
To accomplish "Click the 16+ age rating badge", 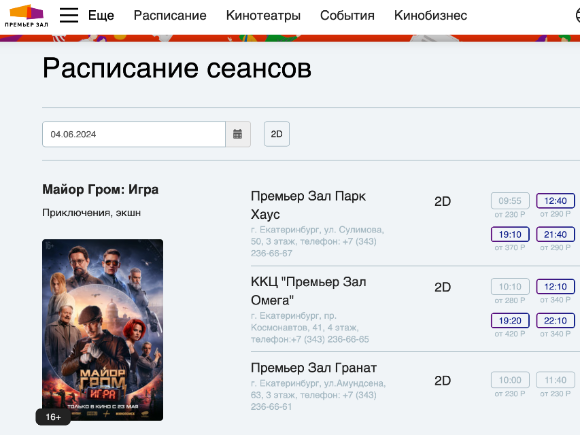I will coord(53,417).
